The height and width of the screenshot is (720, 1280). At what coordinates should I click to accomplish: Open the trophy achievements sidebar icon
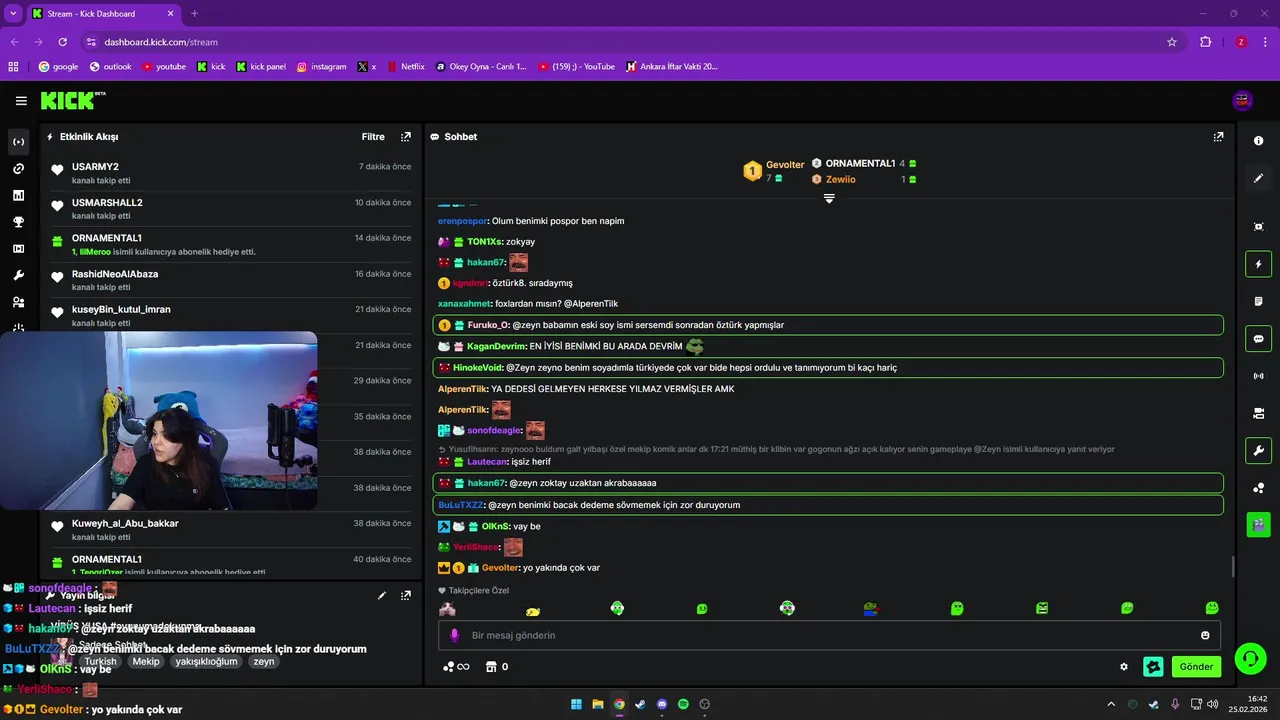click(x=18, y=222)
